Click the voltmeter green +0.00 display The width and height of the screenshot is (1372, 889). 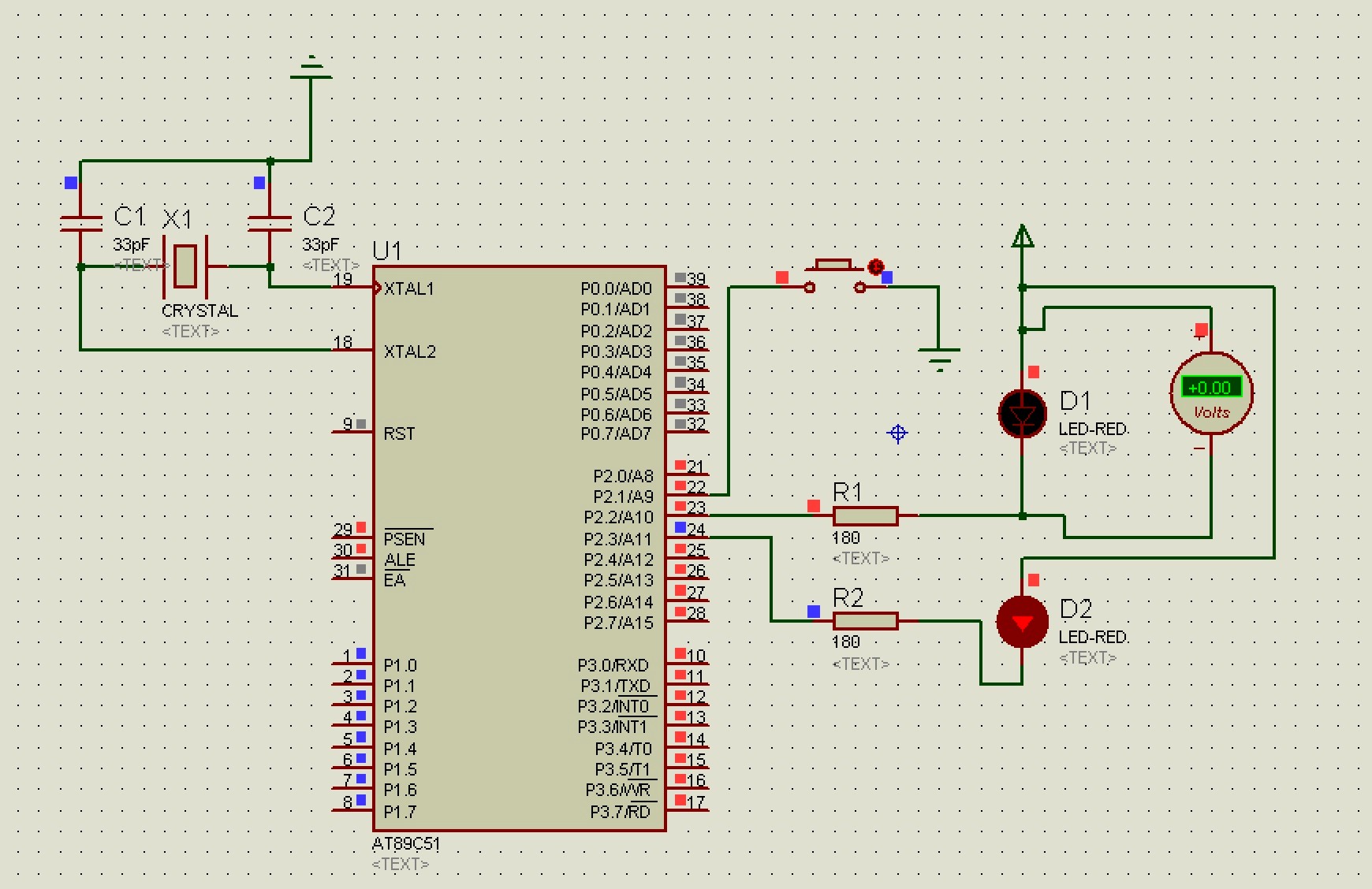[x=1210, y=387]
